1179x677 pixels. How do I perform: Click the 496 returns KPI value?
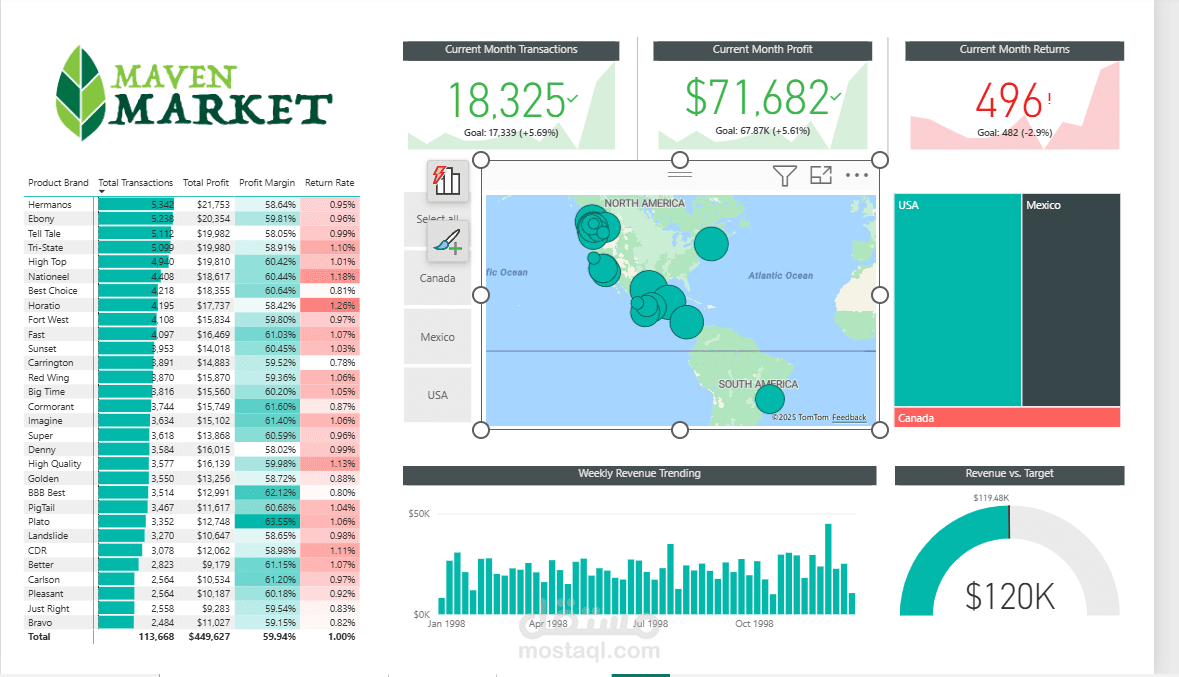(1009, 101)
